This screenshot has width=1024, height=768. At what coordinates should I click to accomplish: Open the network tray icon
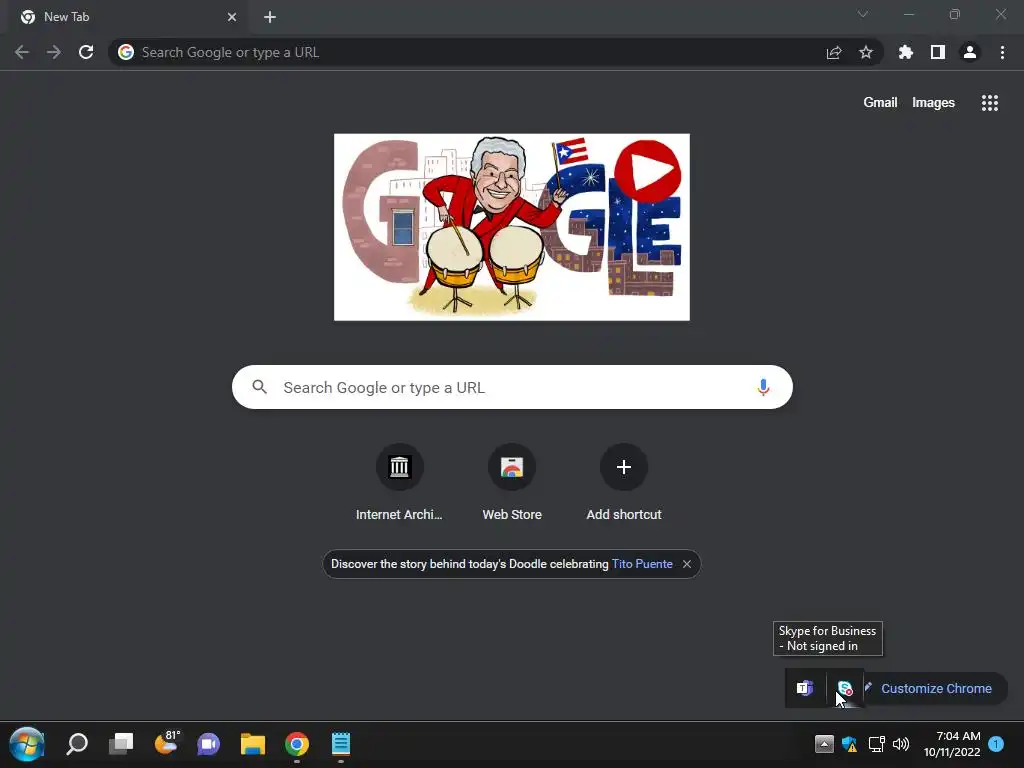click(876, 744)
